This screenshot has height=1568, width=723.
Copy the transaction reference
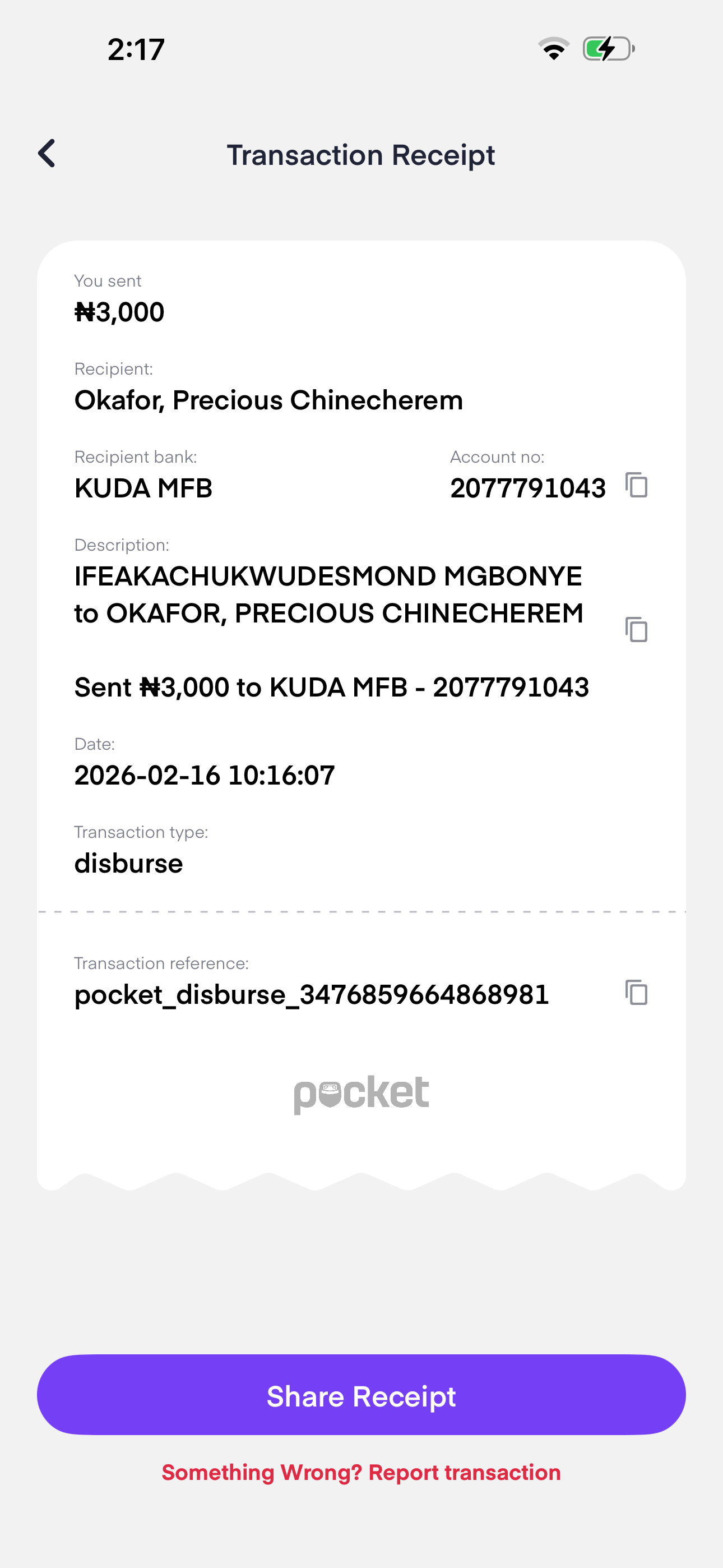click(x=636, y=992)
